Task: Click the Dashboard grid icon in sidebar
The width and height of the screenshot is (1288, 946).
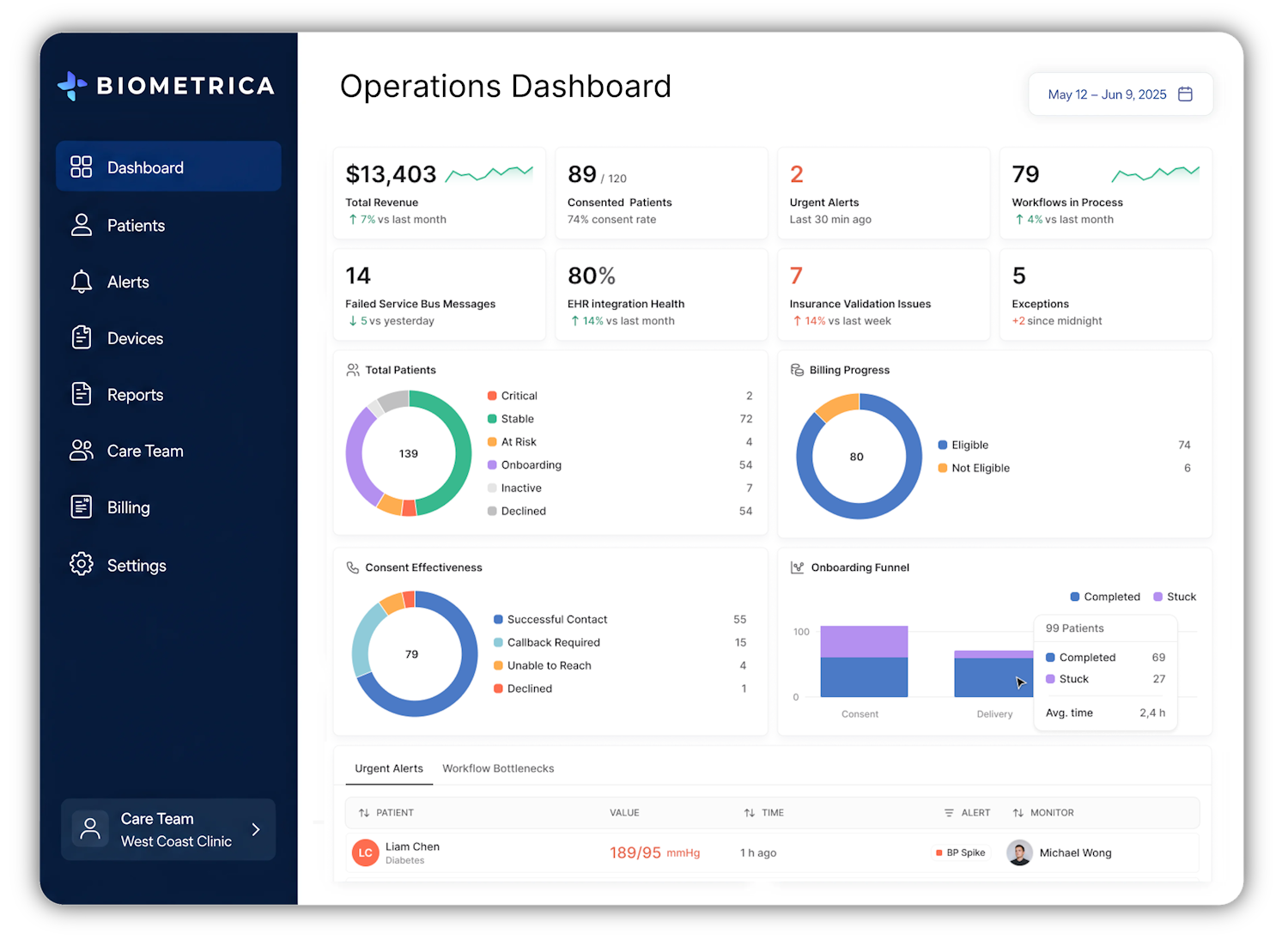Action: 81,167
